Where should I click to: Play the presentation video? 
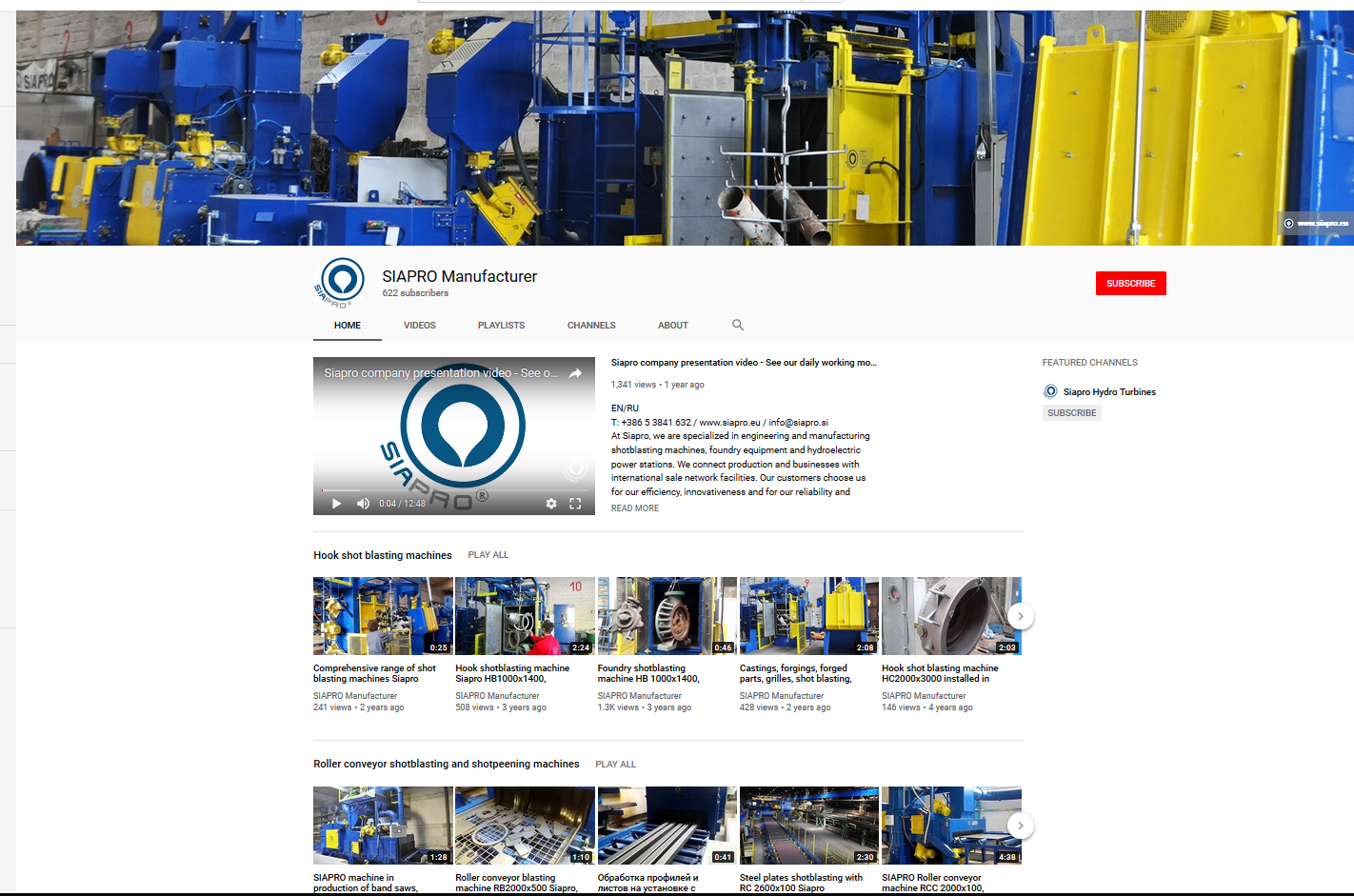click(336, 504)
